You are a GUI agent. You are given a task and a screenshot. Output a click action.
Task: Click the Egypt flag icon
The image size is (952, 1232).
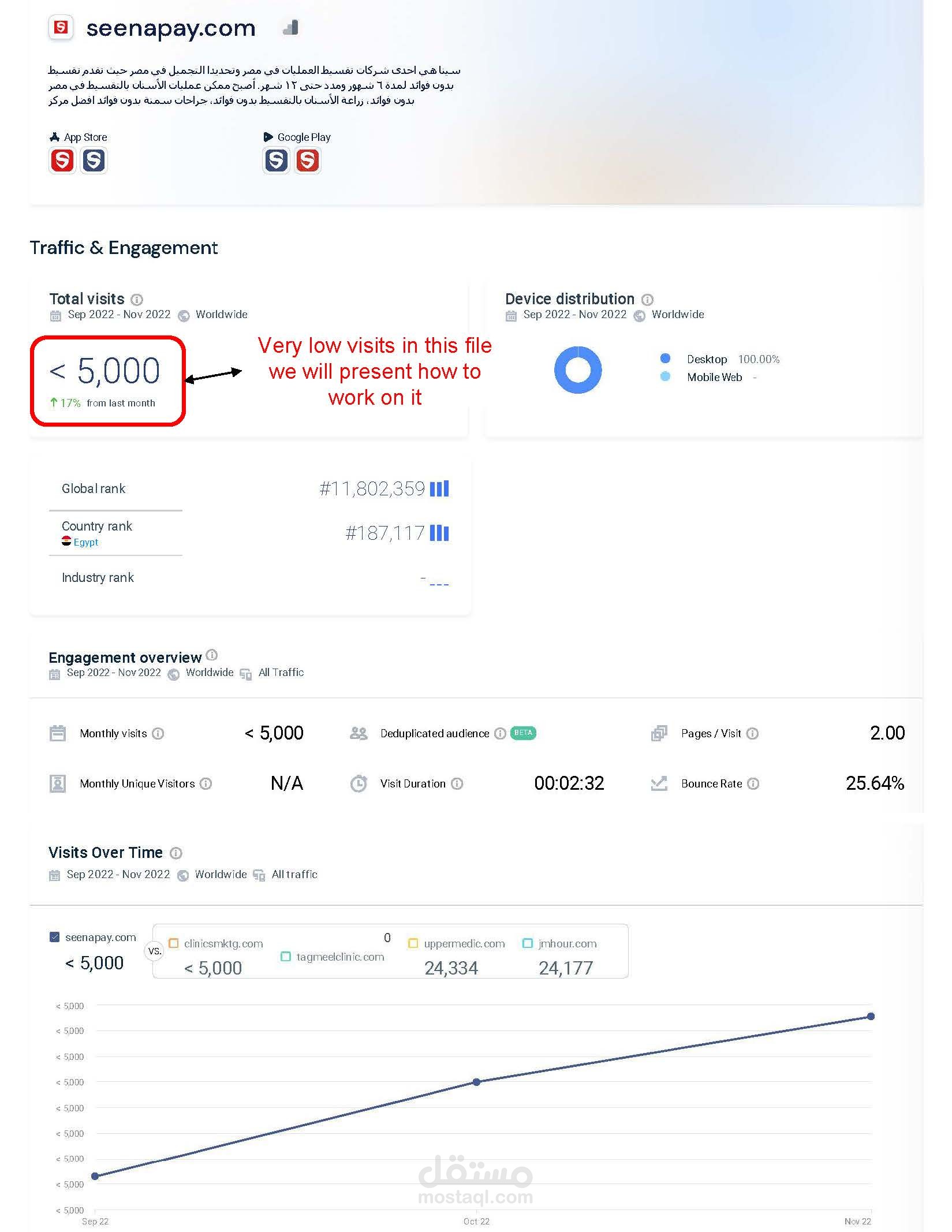tap(66, 542)
